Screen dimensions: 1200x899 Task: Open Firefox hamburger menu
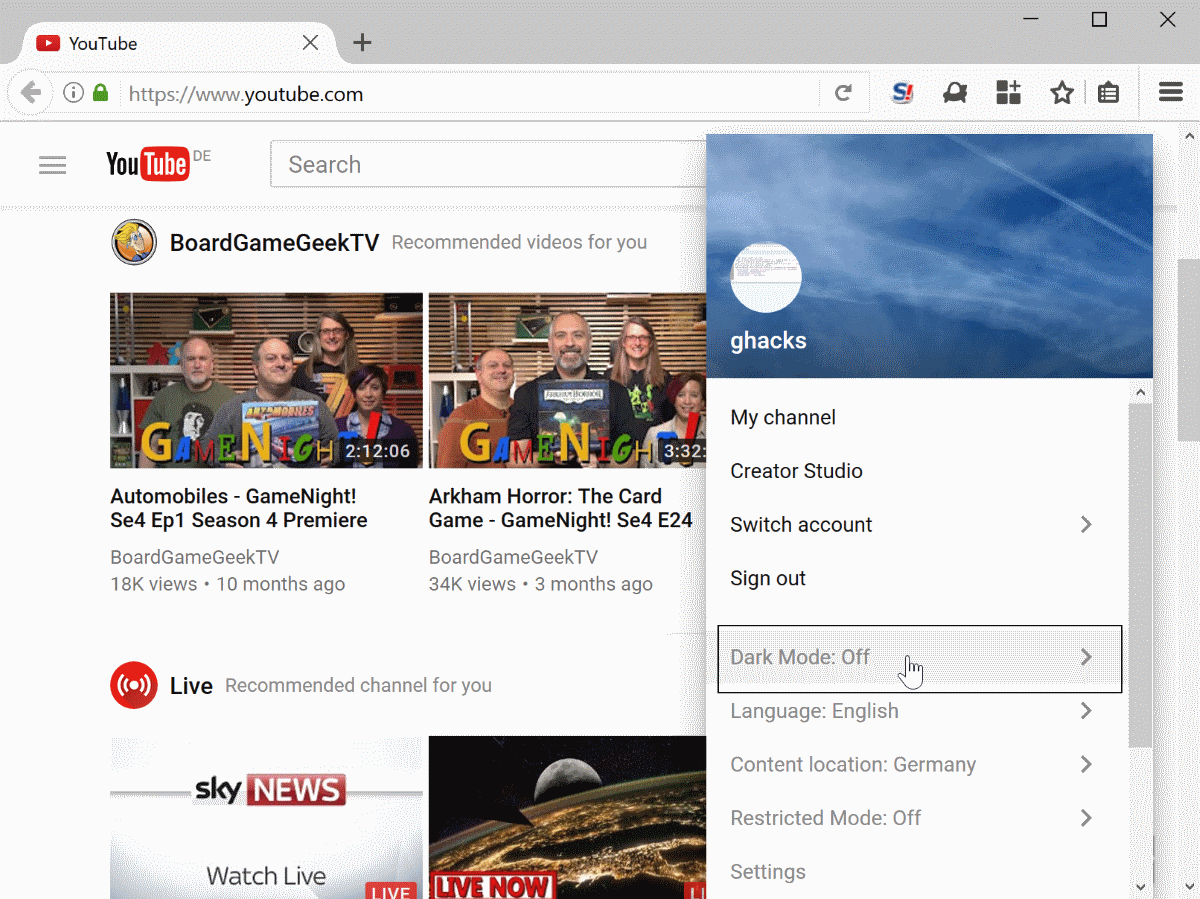pyautogui.click(x=1171, y=93)
